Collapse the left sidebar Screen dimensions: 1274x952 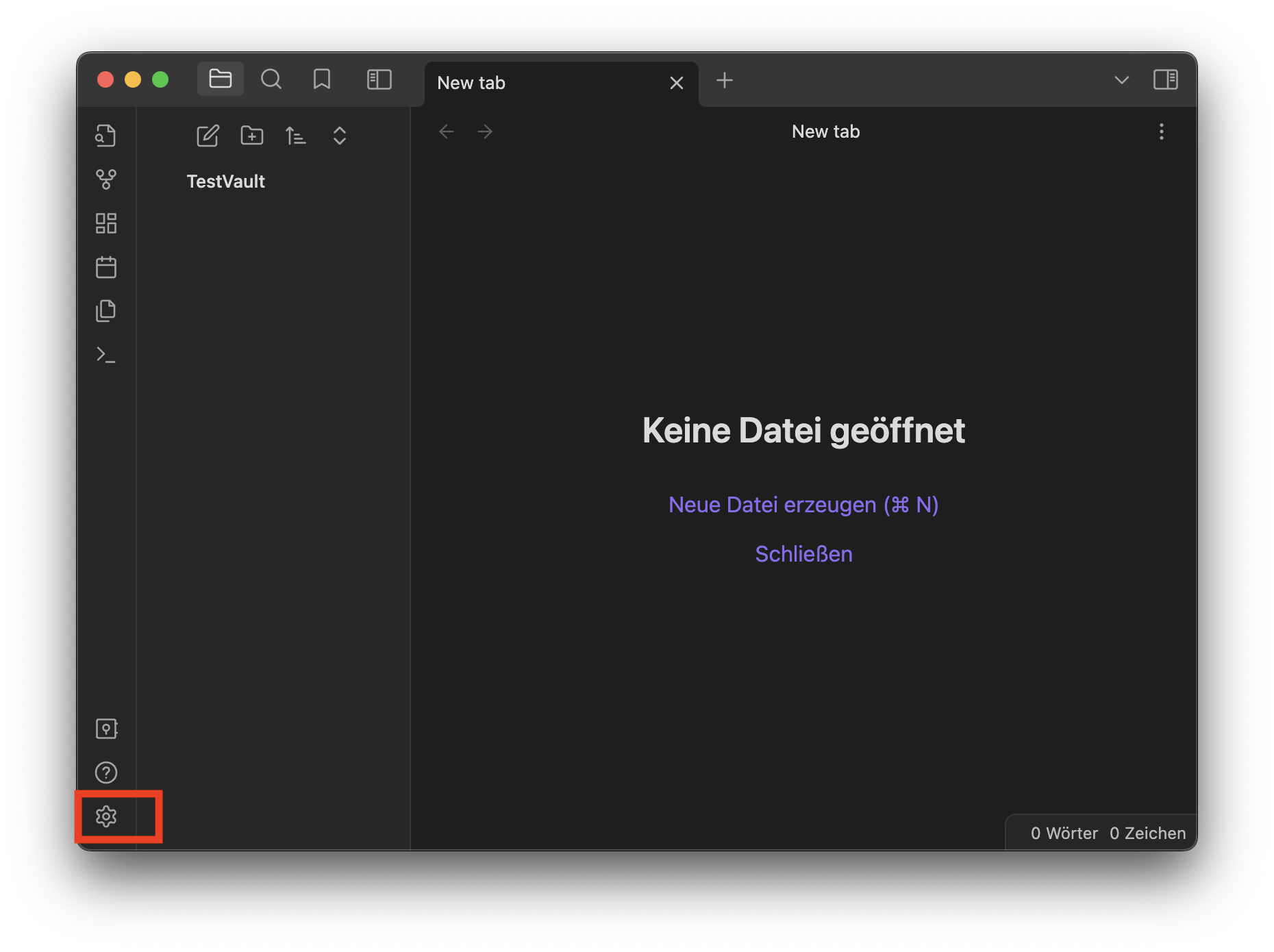(379, 79)
